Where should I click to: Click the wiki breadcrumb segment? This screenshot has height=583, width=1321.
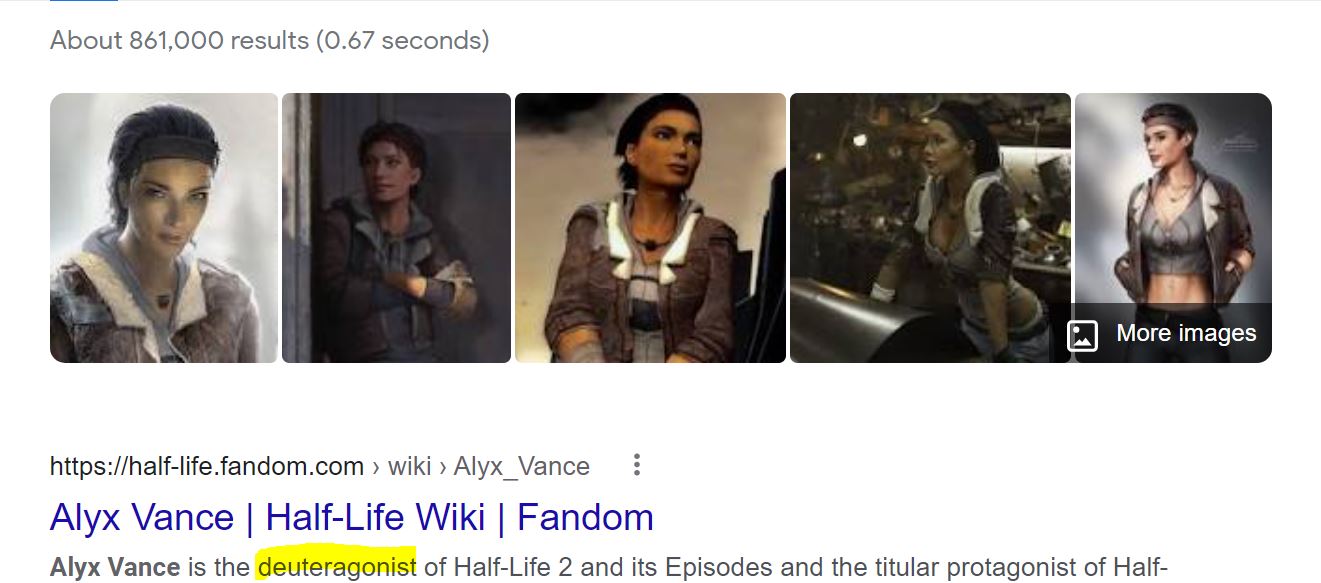coord(409,466)
